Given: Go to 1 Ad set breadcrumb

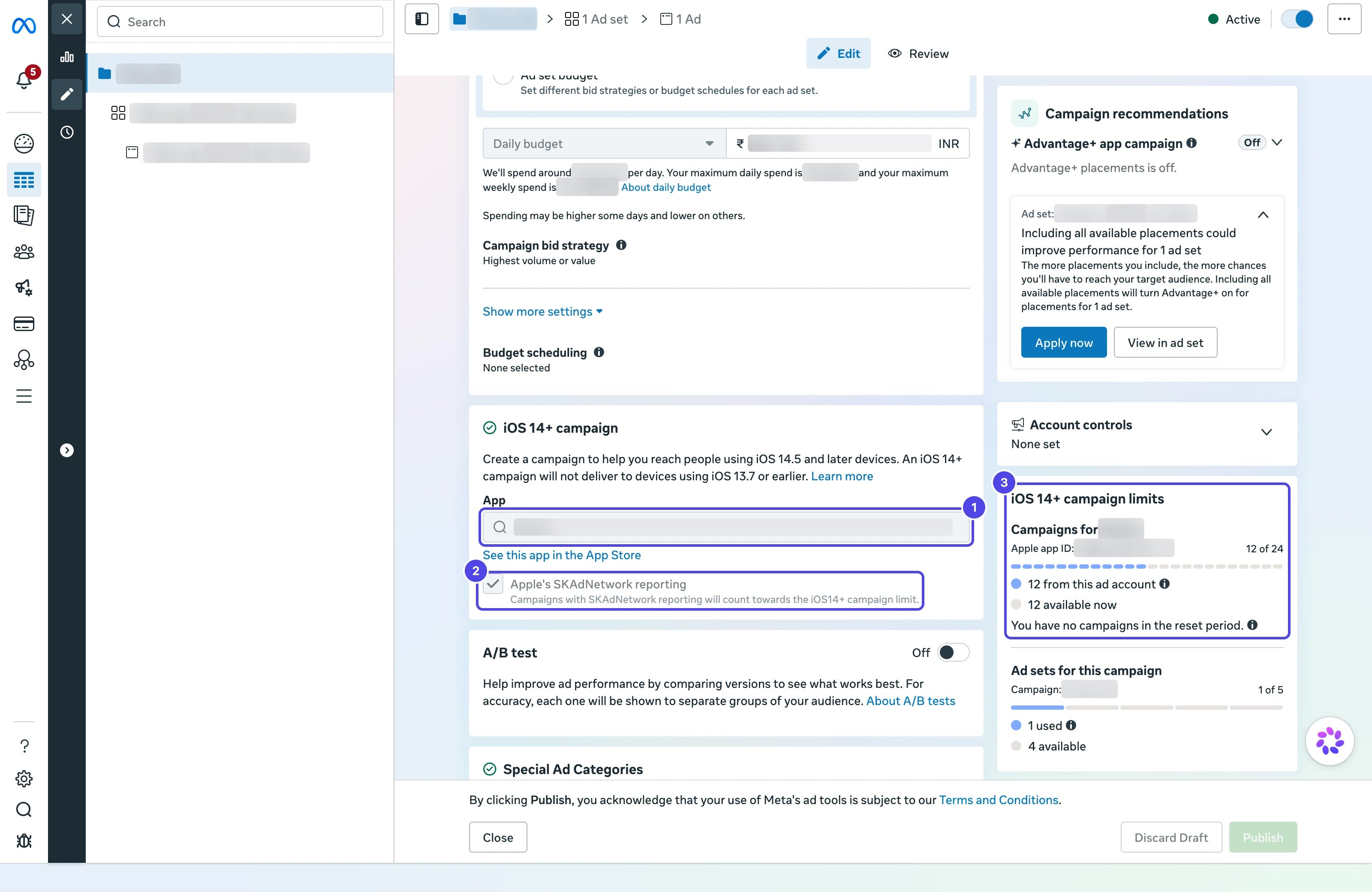Looking at the screenshot, I should (596, 19).
